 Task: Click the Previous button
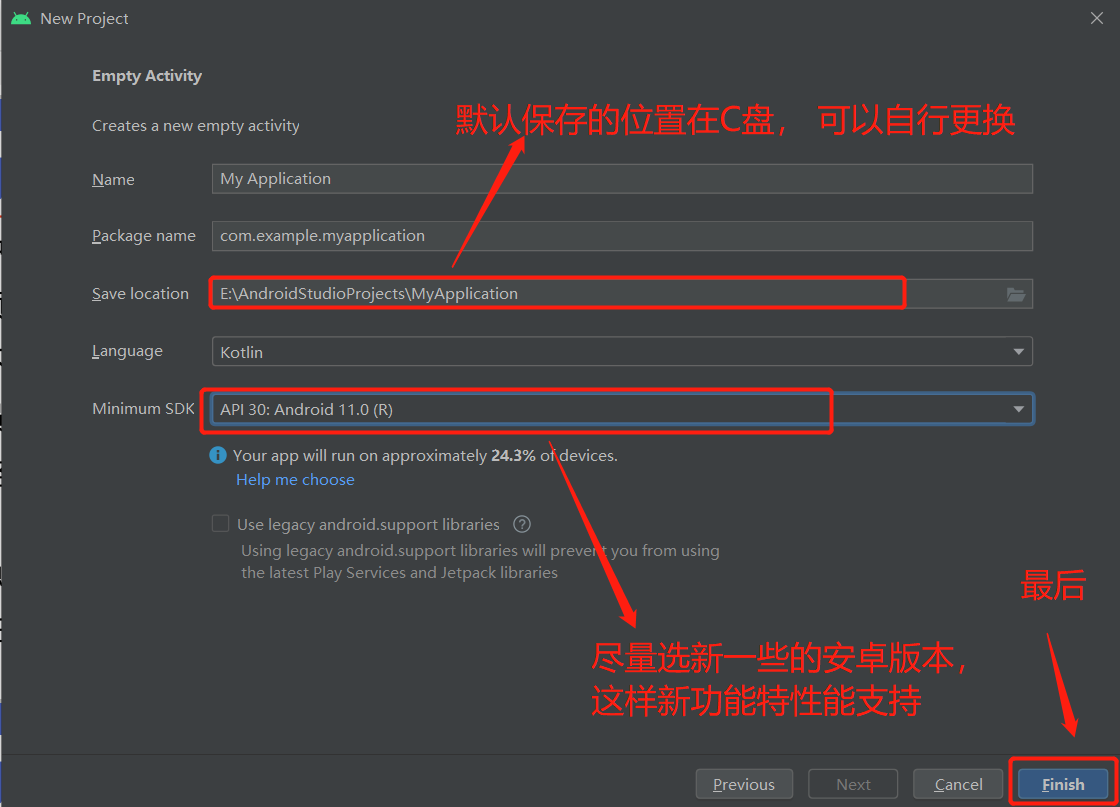click(744, 784)
